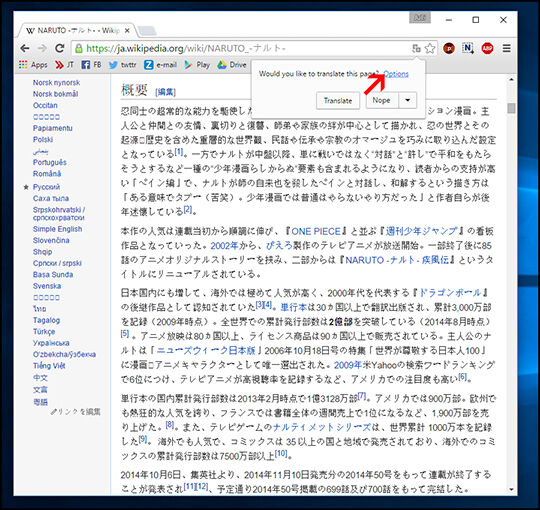540x510 pixels.
Task: Open the Adblock Plus ABP icon
Action: pyautogui.click(x=487, y=48)
